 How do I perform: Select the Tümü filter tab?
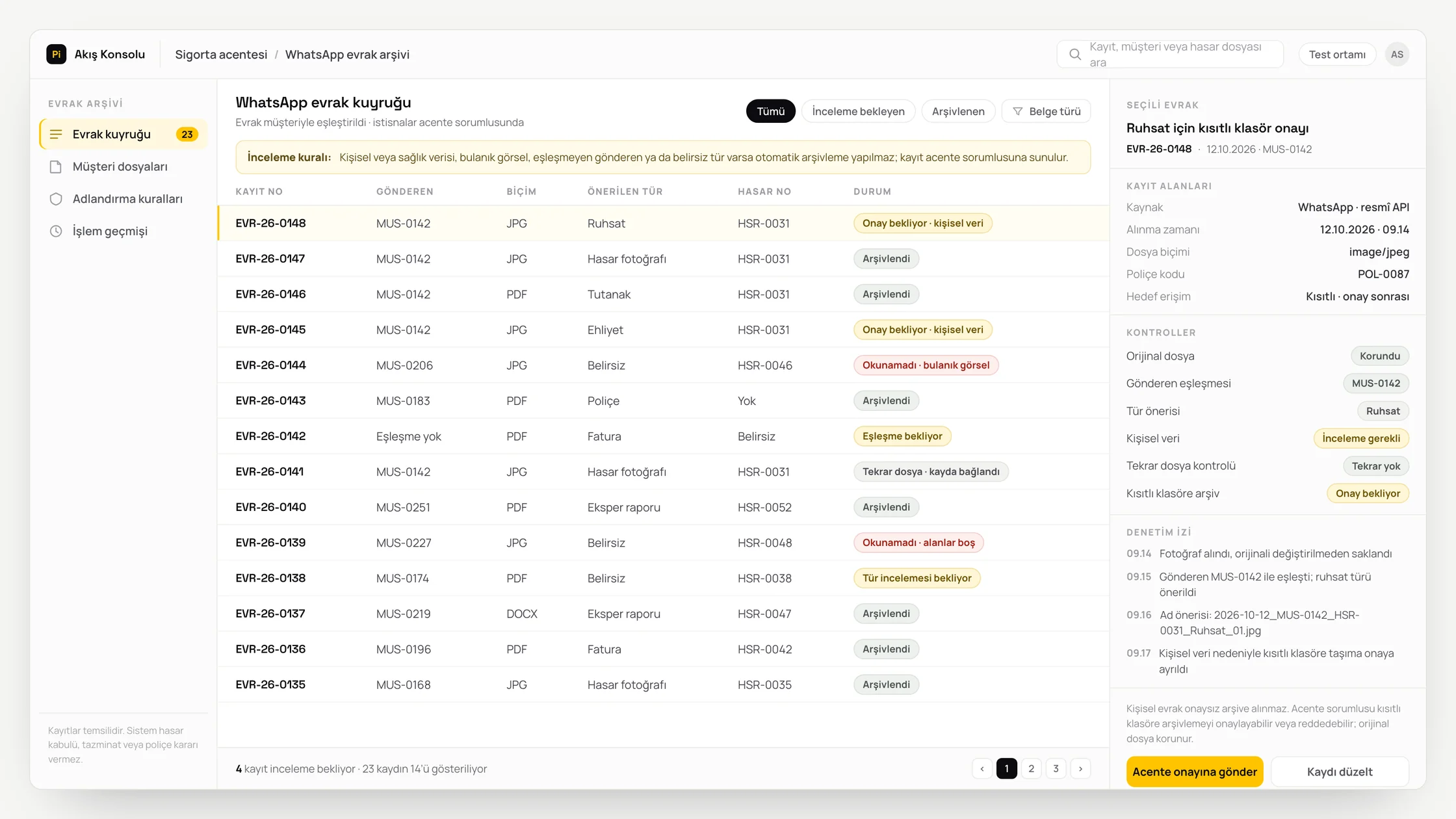coord(770,111)
